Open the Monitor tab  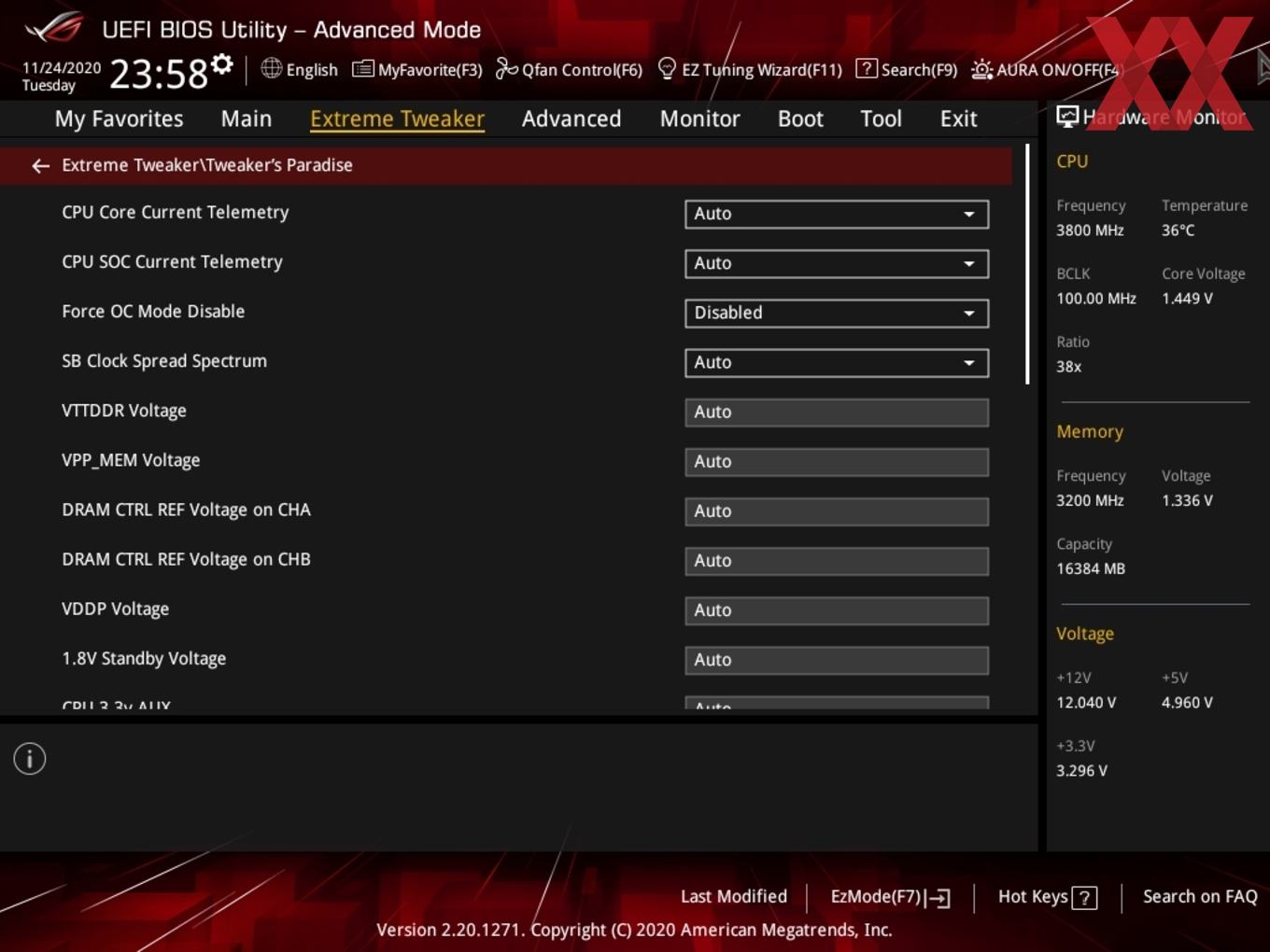(699, 119)
